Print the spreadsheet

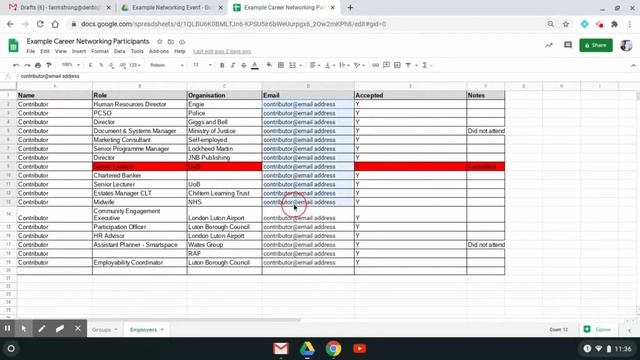click(38, 65)
